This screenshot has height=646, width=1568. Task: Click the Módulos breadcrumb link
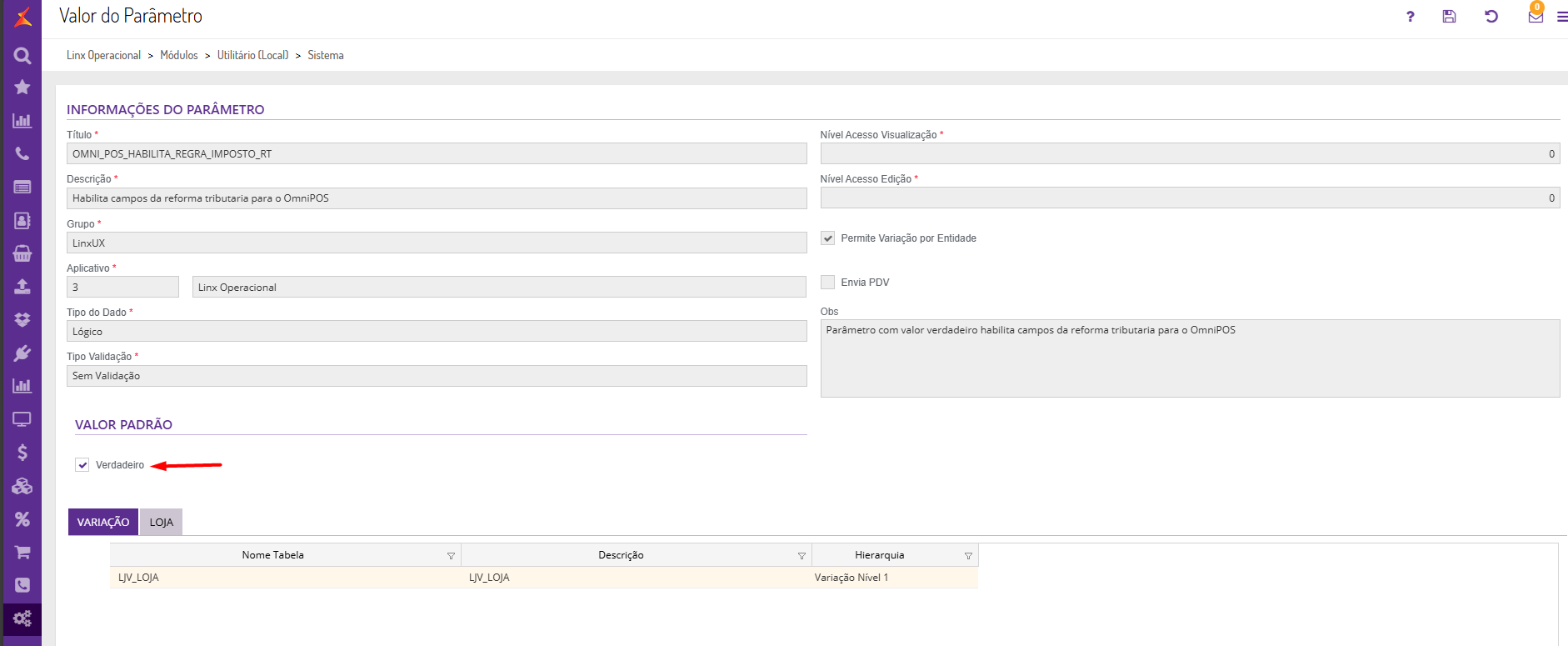click(x=179, y=55)
